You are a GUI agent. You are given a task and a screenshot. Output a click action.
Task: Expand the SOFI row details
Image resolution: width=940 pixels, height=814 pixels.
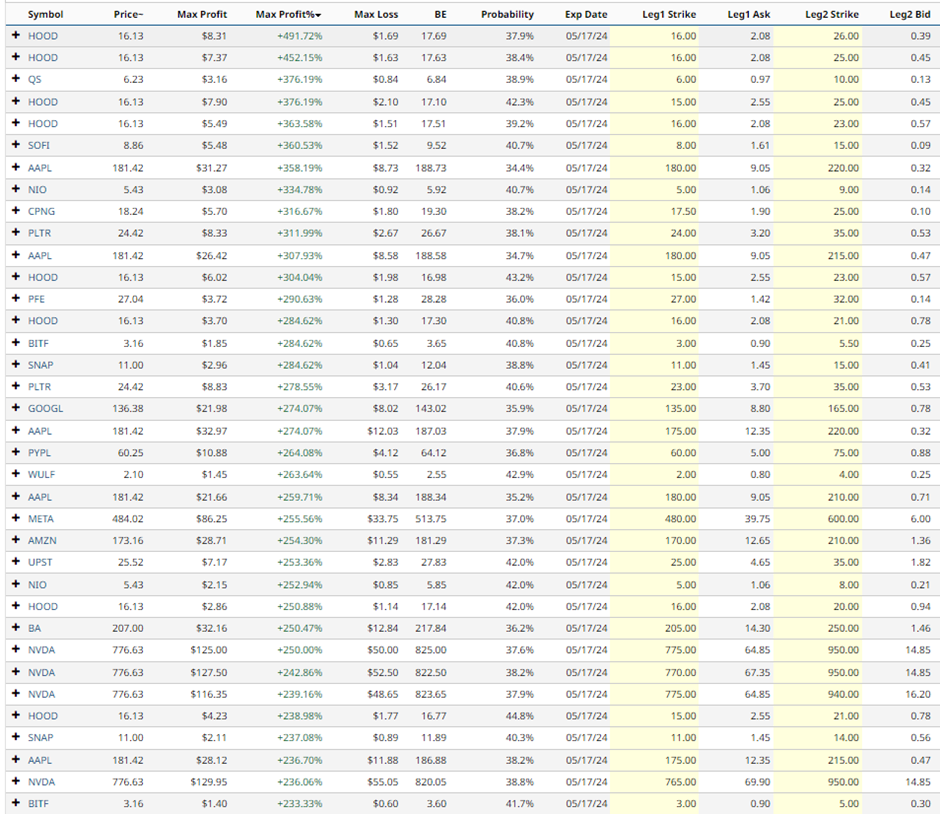pos(15,146)
